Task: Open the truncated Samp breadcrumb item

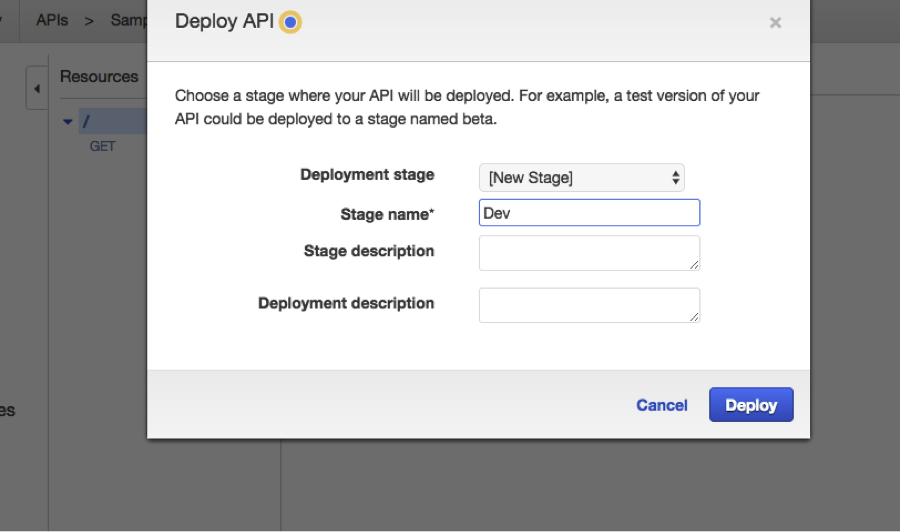Action: [x=129, y=20]
